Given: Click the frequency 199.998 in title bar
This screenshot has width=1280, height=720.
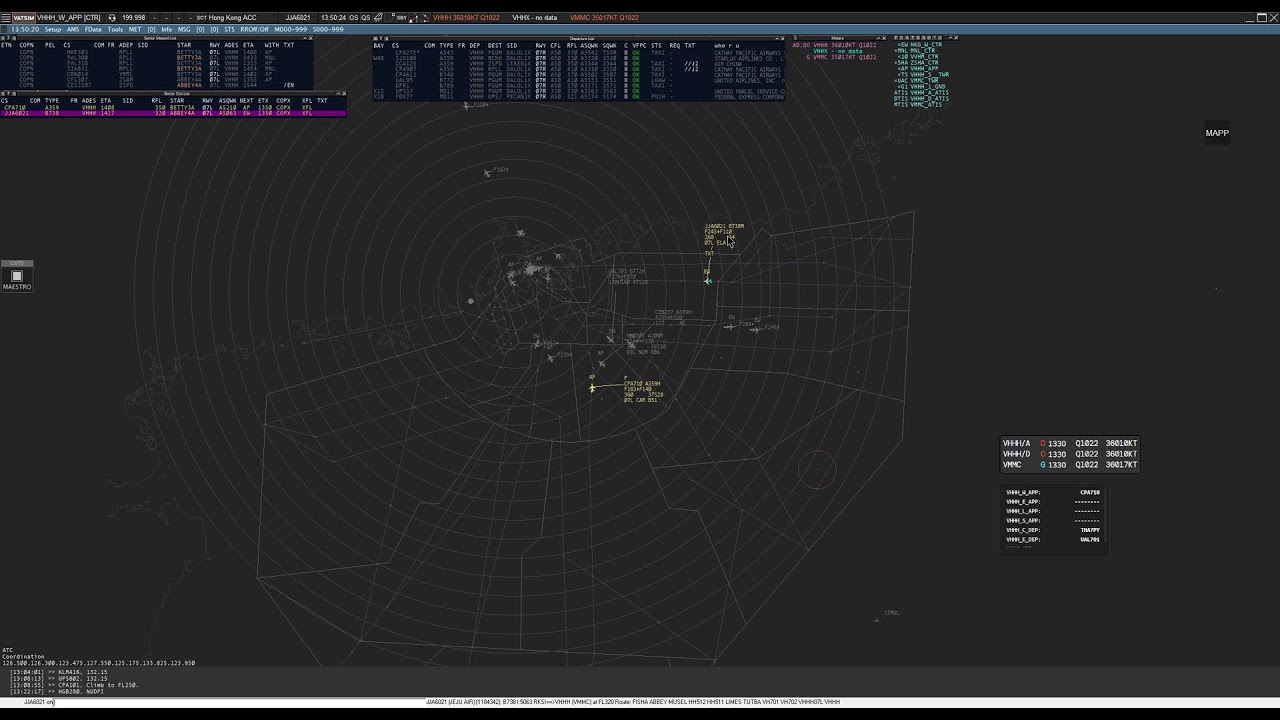Looking at the screenshot, I should pos(133,18).
